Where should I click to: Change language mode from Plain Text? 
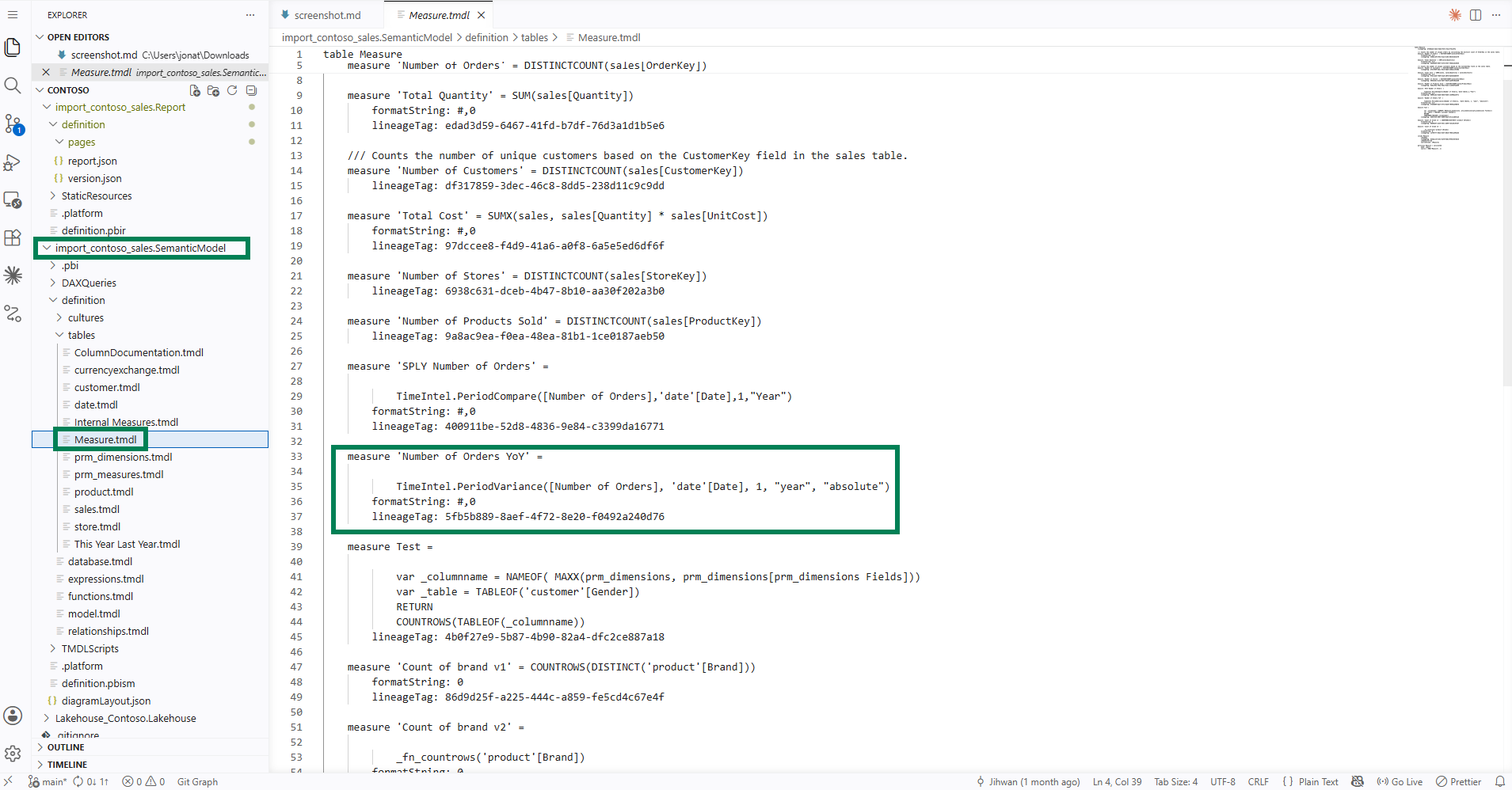(1318, 781)
